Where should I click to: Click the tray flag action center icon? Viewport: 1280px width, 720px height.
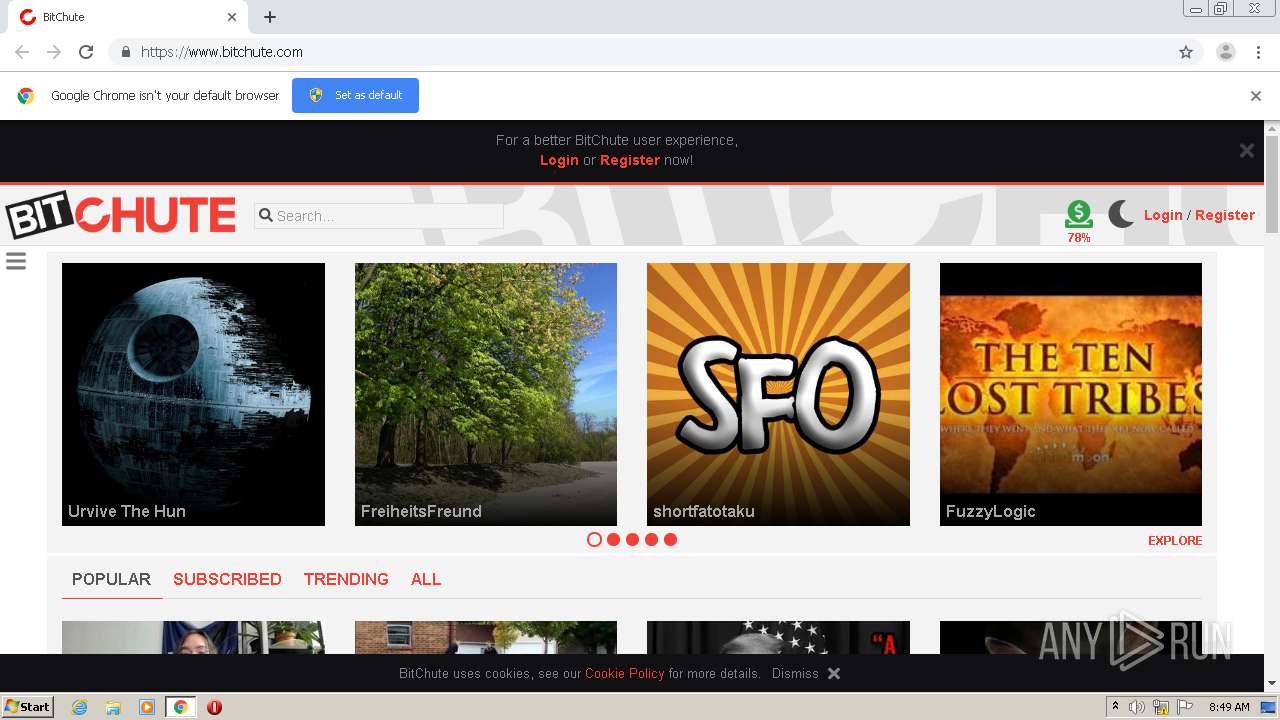[x=1185, y=707]
